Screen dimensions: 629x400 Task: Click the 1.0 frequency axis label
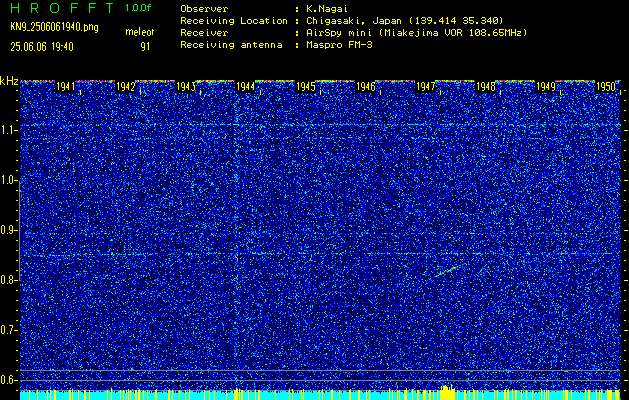(x=8, y=181)
